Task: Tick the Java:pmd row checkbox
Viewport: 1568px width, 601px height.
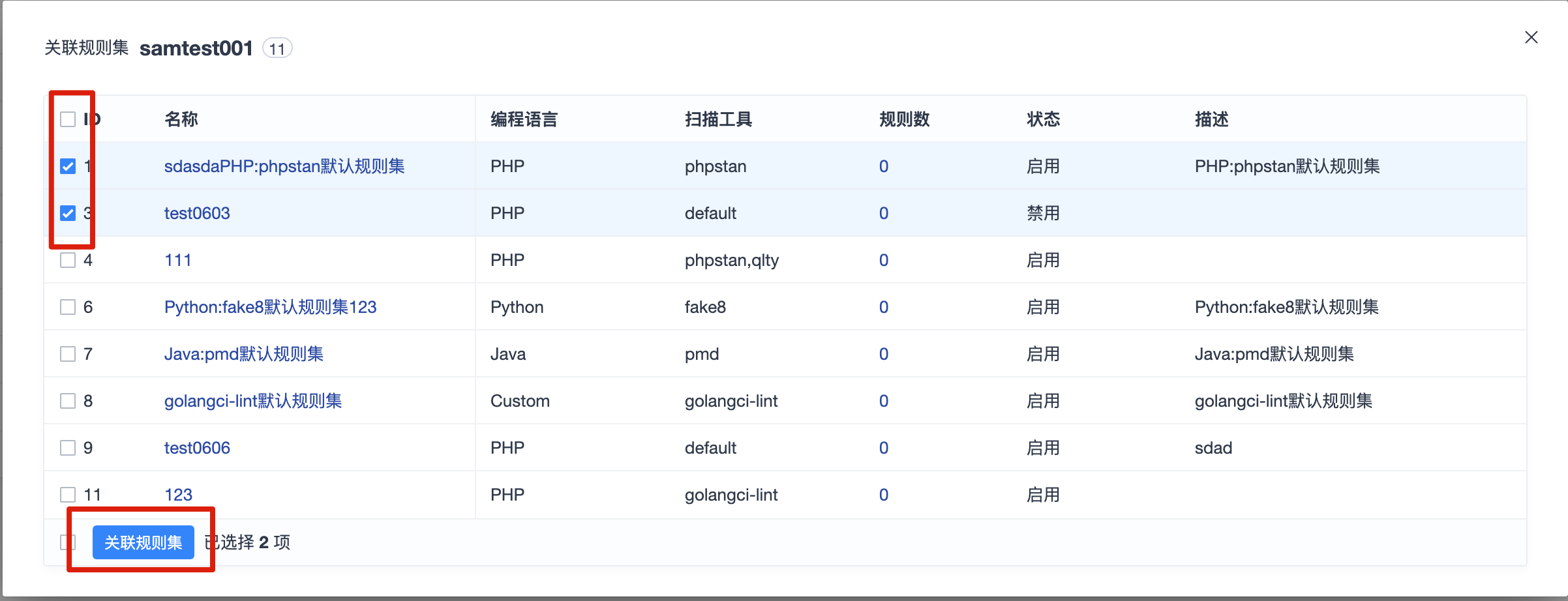Action: [68, 354]
